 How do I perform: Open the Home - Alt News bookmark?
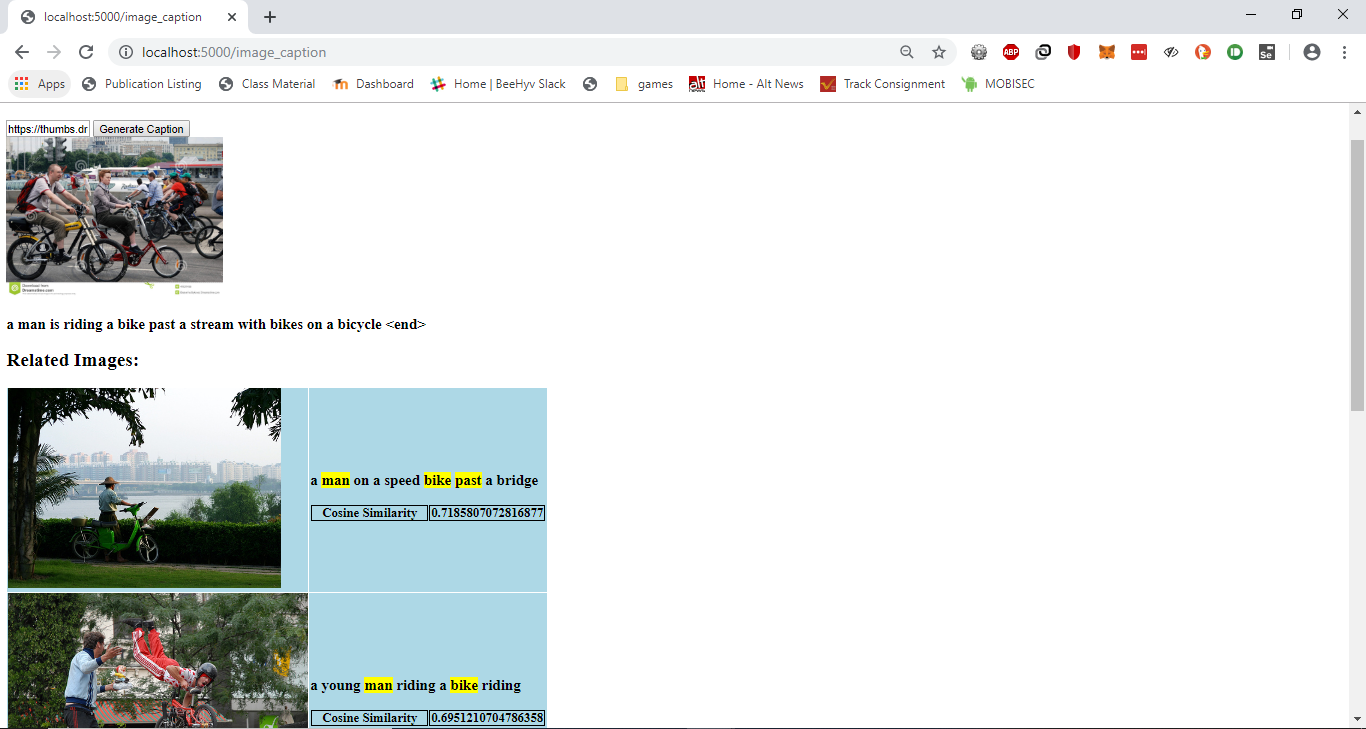coord(746,84)
